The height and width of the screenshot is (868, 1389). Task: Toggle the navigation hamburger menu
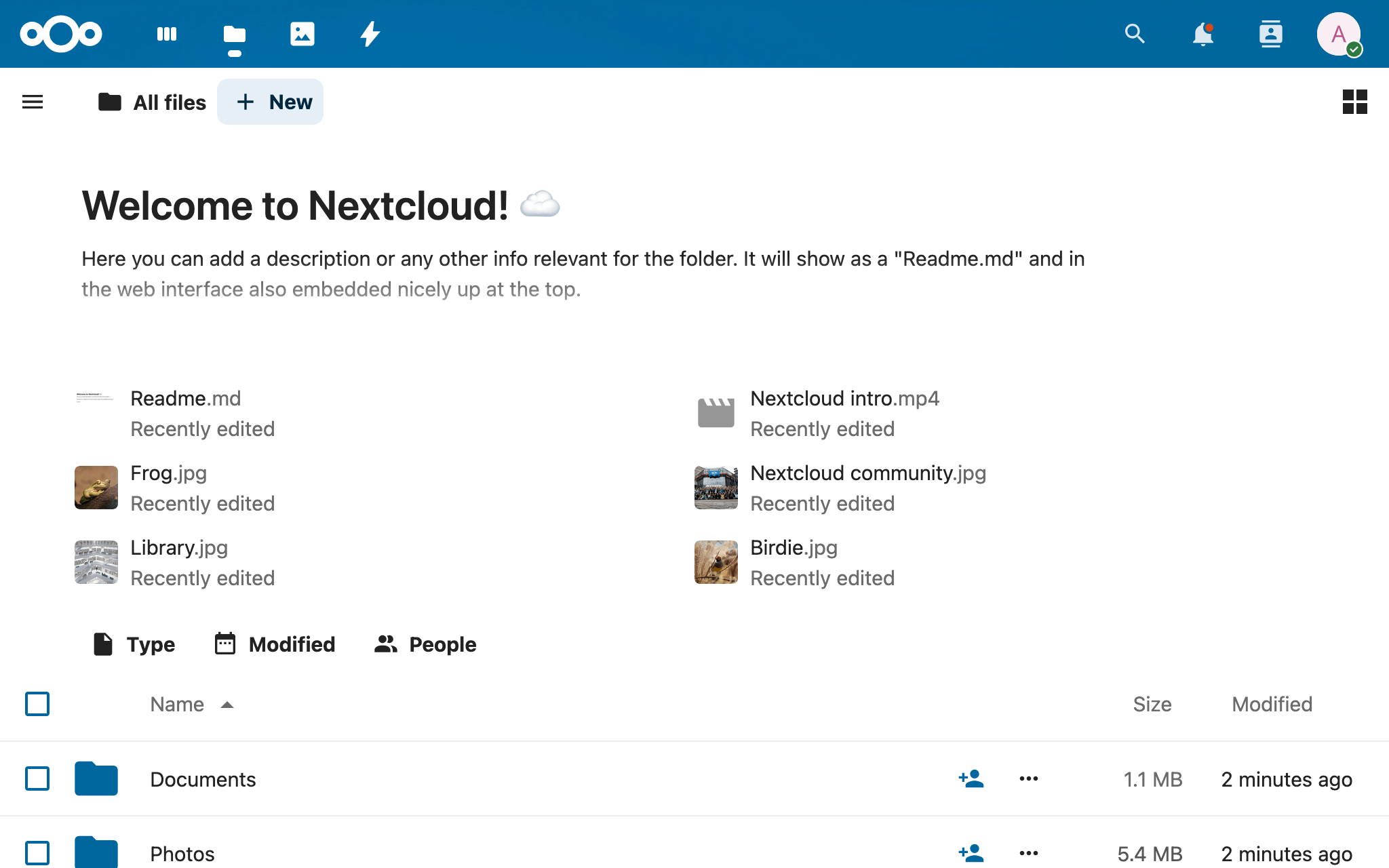[33, 102]
